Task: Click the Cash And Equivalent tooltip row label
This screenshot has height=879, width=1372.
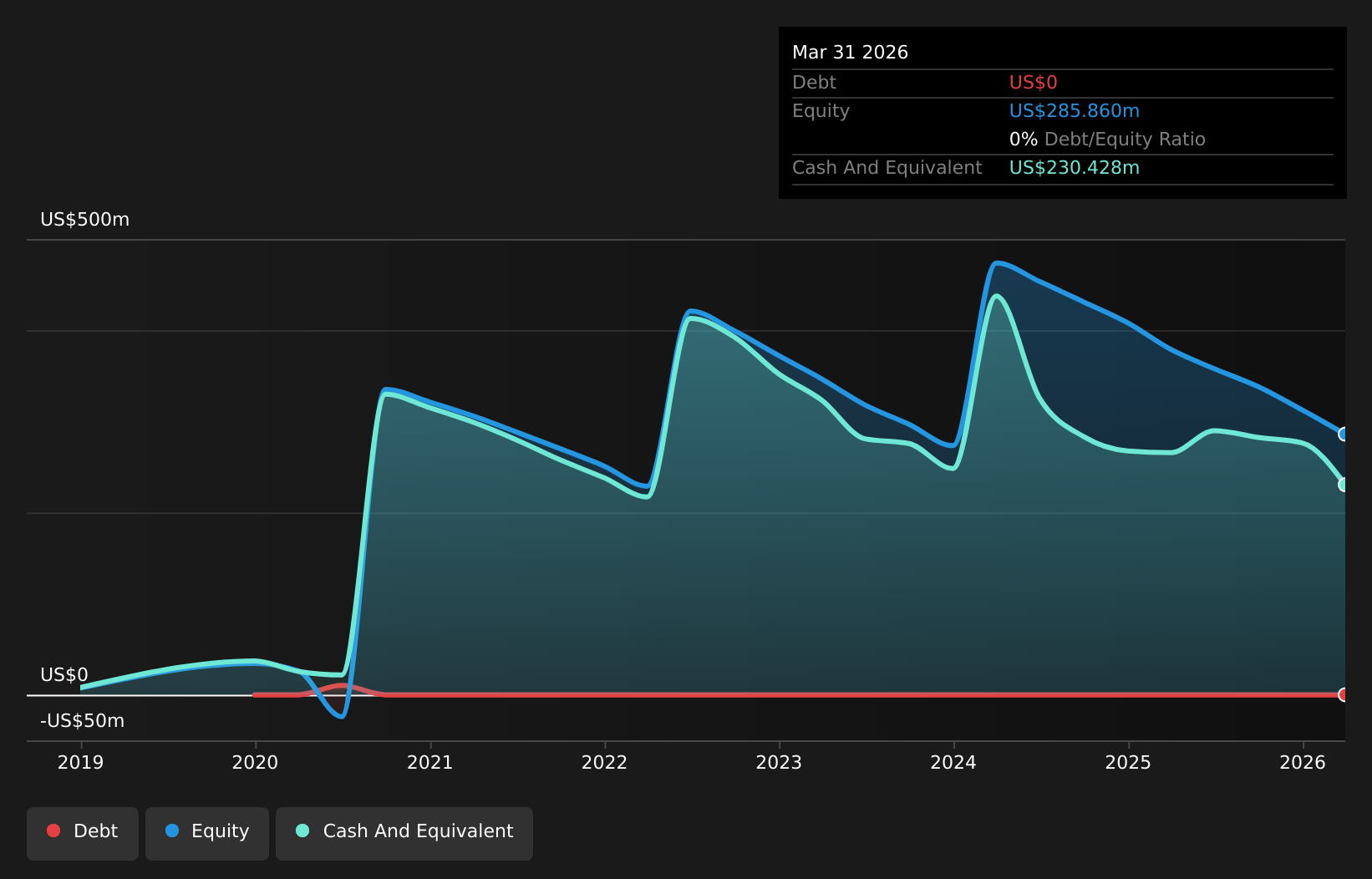Action: pyautogui.click(x=887, y=168)
